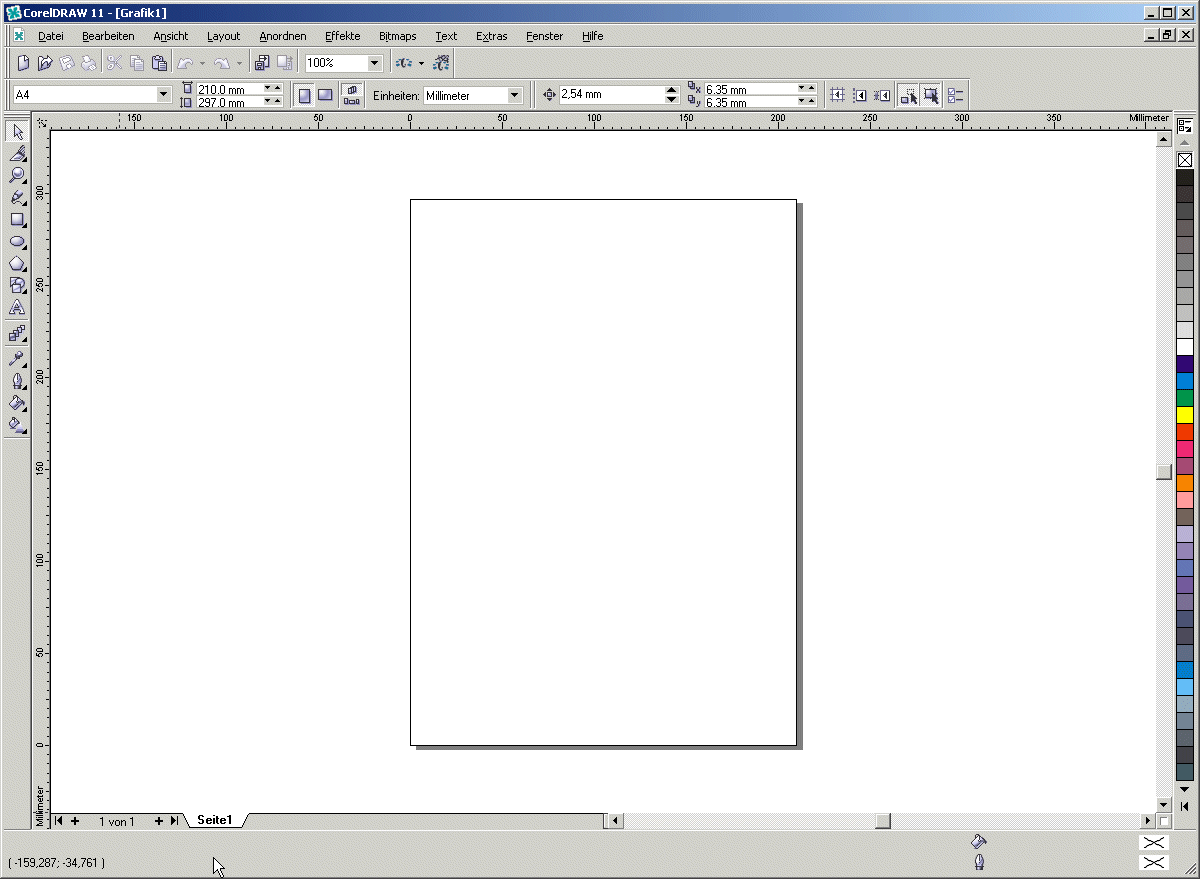This screenshot has width=1200, height=879.
Task: Click the Export toolbar icon
Action: click(284, 63)
